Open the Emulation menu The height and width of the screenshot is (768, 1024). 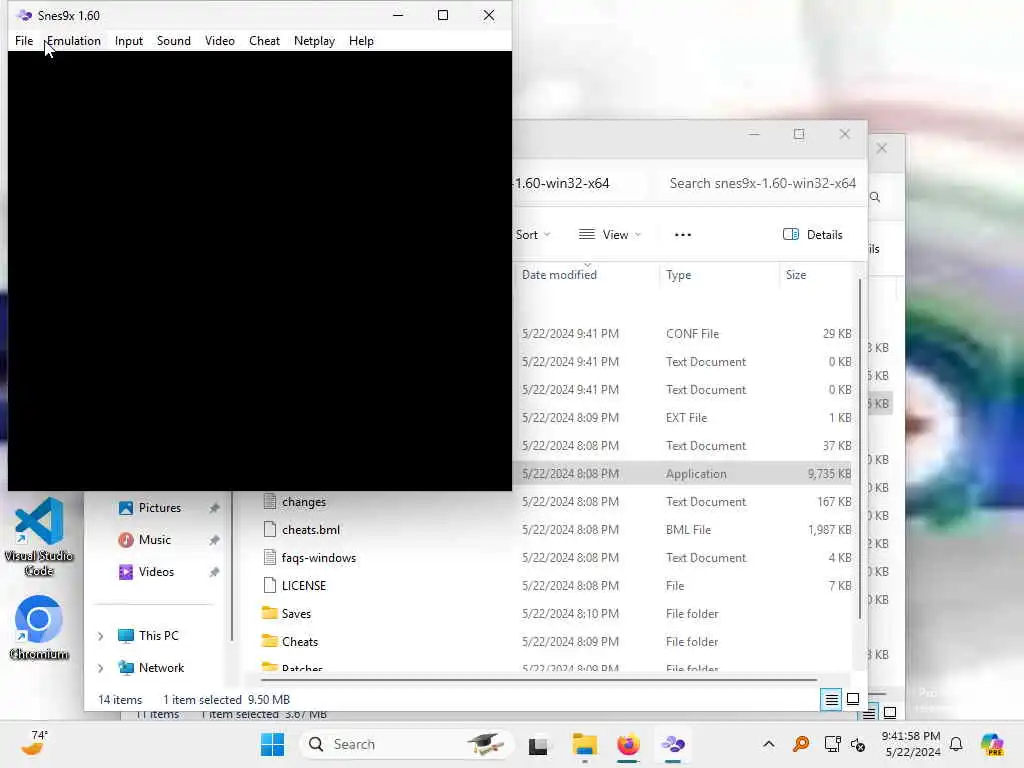(73, 40)
